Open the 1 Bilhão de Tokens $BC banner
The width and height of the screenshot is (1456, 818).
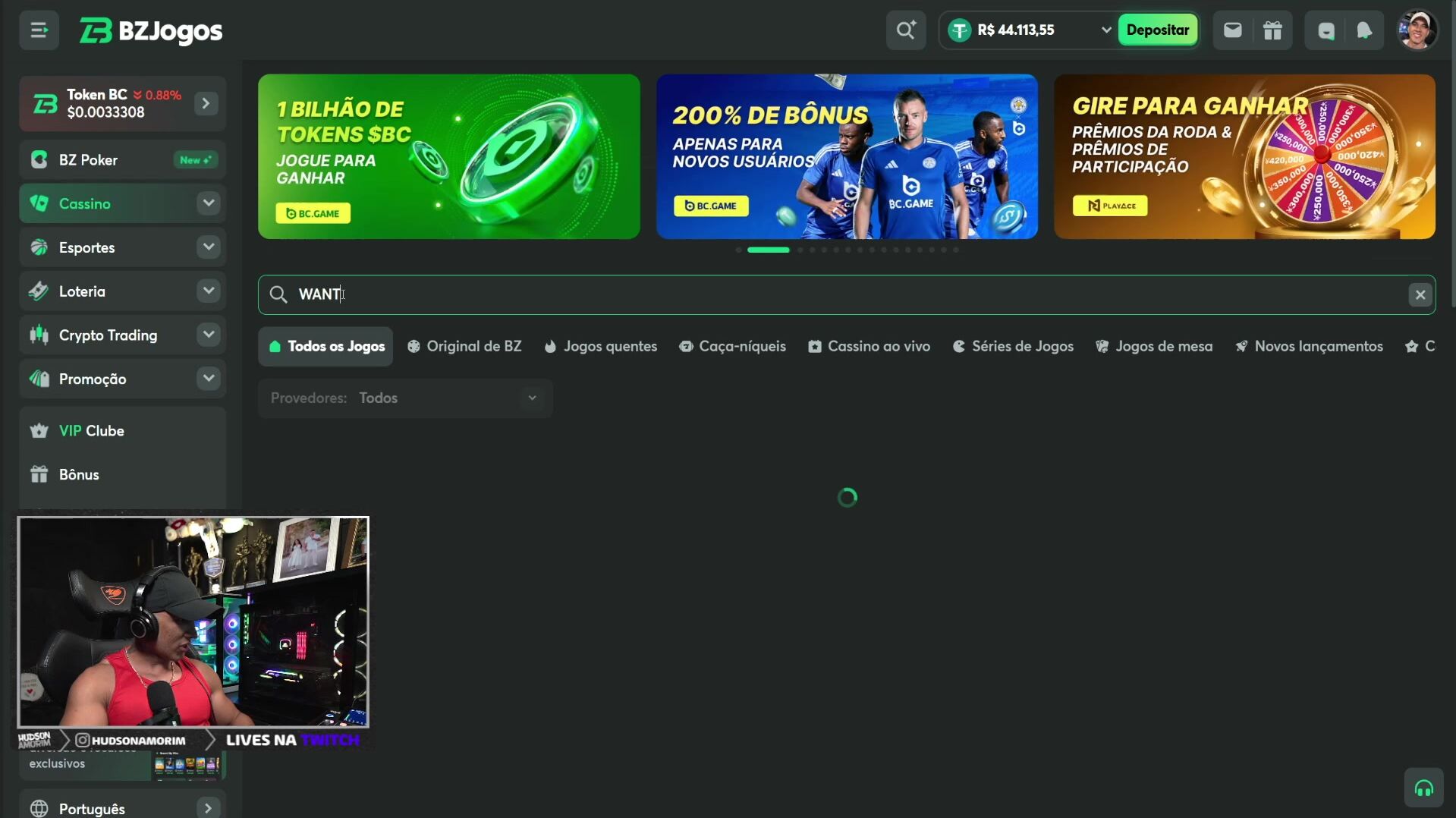pos(449,156)
